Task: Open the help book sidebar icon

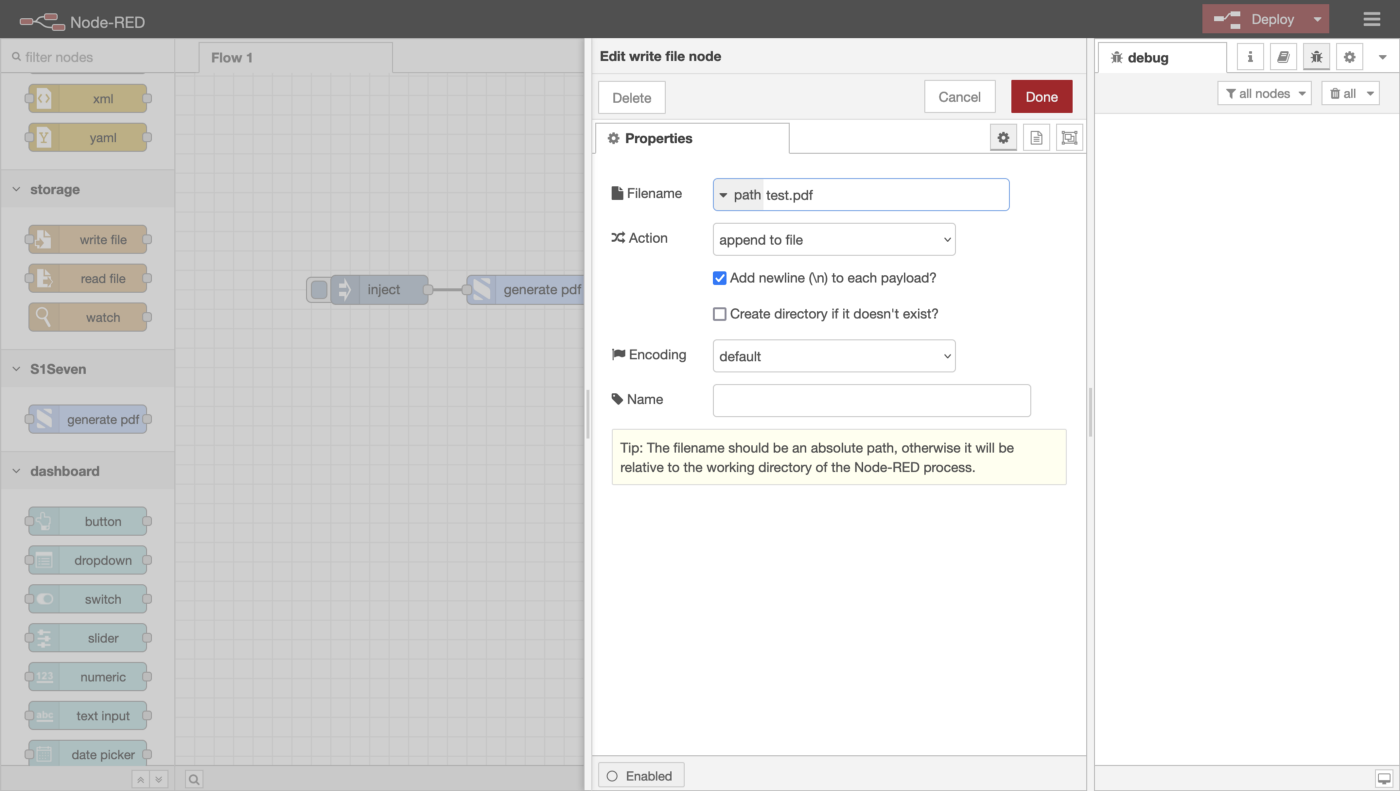Action: pos(1283,57)
